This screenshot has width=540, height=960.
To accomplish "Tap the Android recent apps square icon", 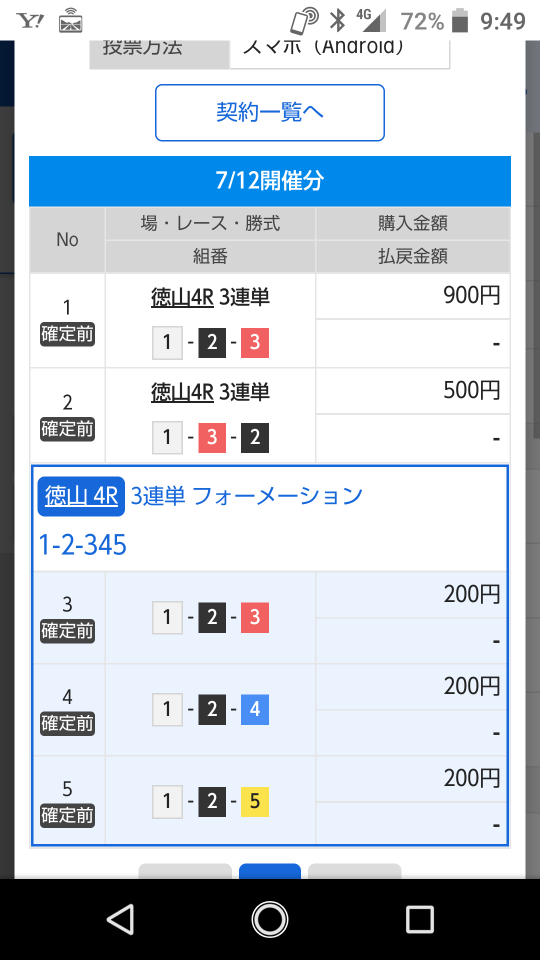I will [x=419, y=919].
